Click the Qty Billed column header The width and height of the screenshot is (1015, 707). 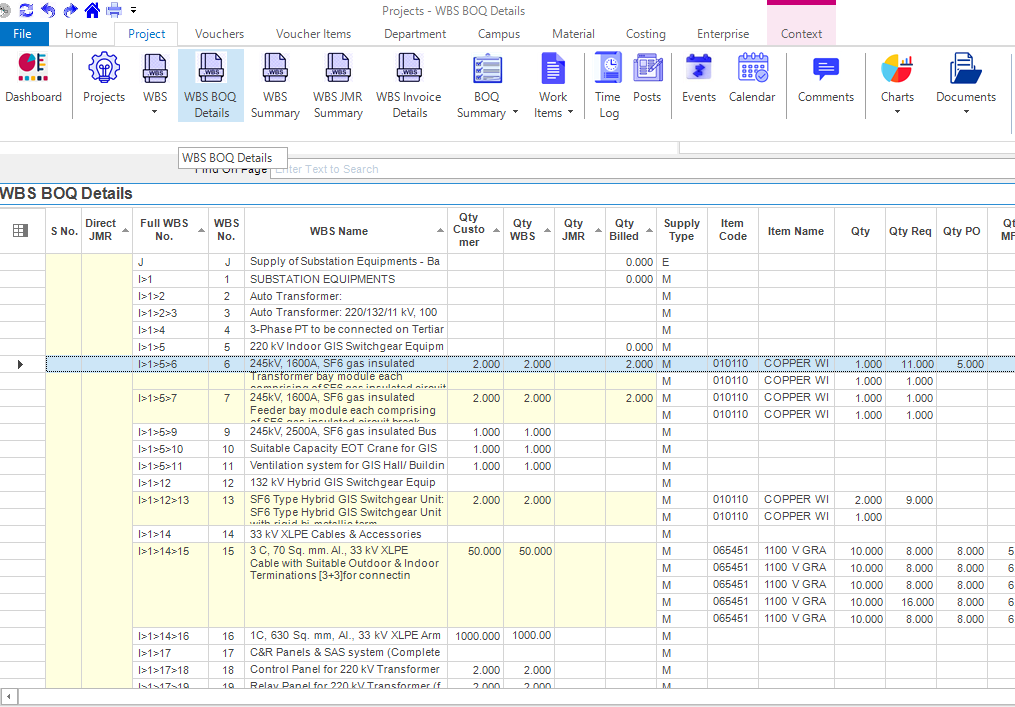click(x=630, y=230)
